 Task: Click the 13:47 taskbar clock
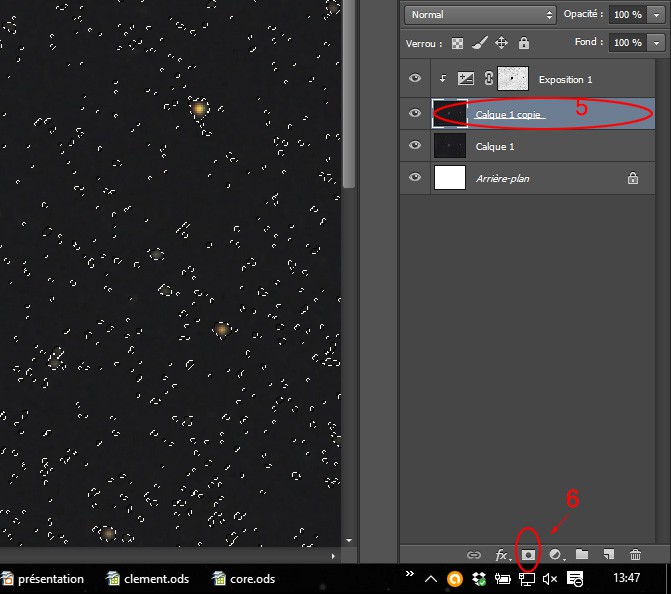[626, 578]
